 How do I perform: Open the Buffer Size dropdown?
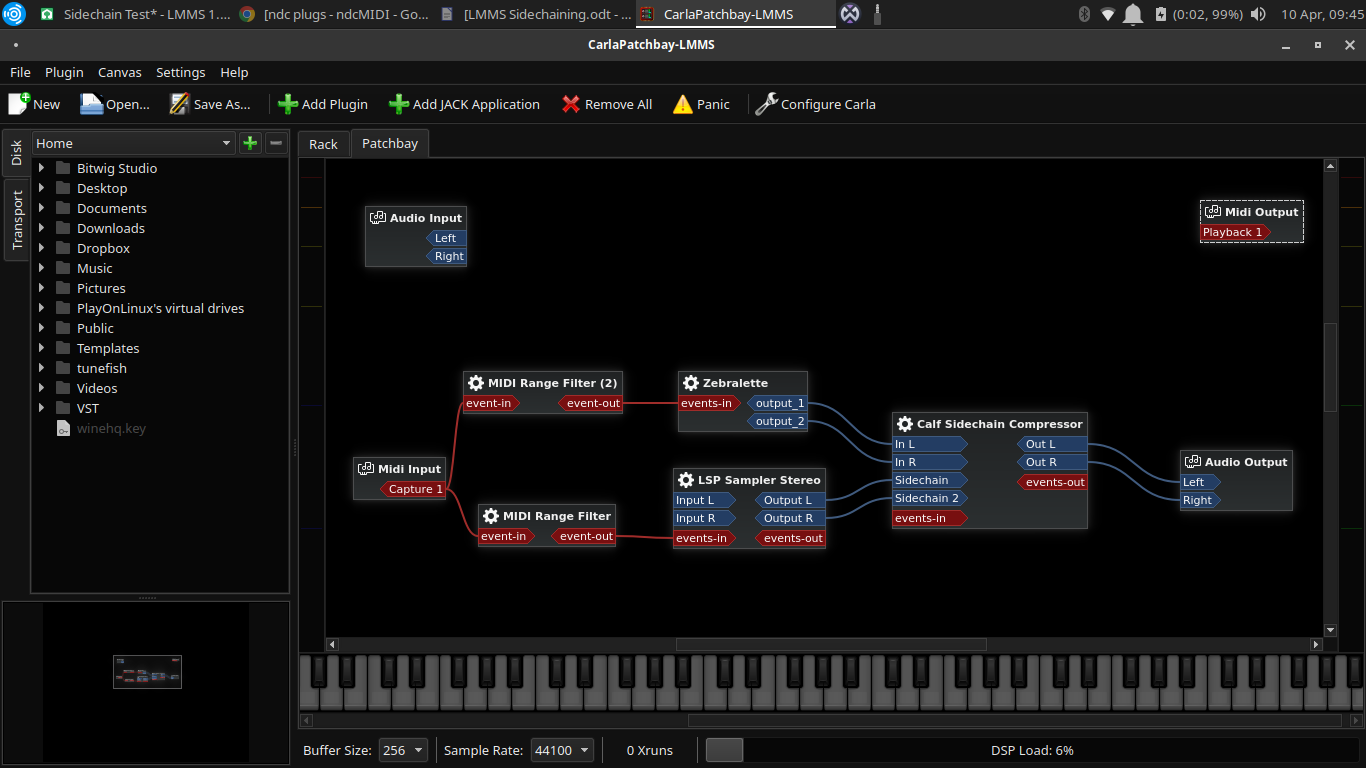pos(403,750)
